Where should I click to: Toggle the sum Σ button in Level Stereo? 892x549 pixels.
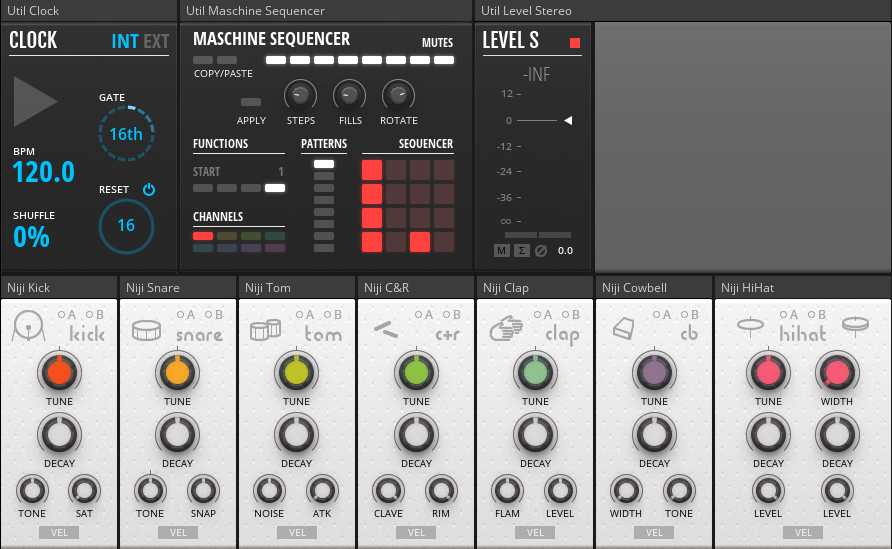pyautogui.click(x=522, y=251)
